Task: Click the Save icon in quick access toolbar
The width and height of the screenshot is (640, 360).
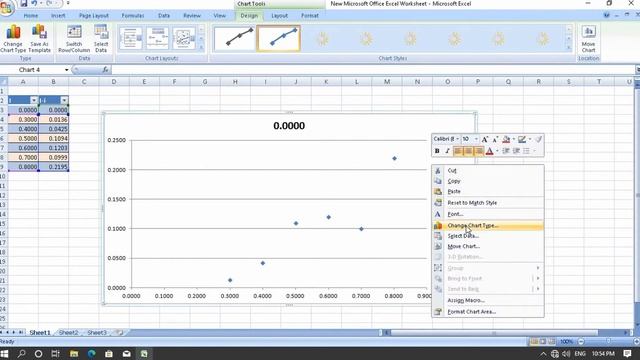Action: (23, 4)
